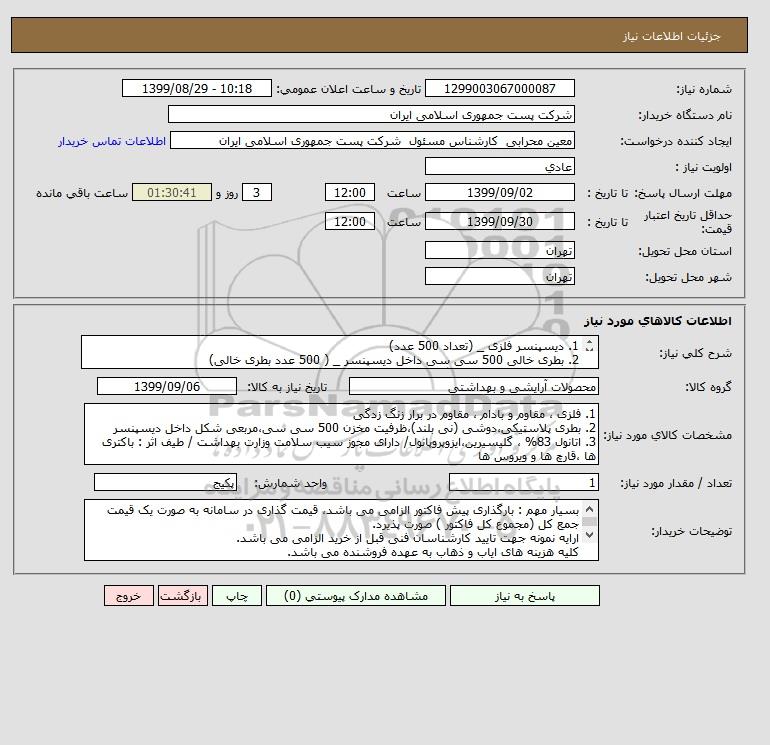This screenshot has width=770, height=745.
Task: Select buyer organization name field
Action: (x=371, y=114)
